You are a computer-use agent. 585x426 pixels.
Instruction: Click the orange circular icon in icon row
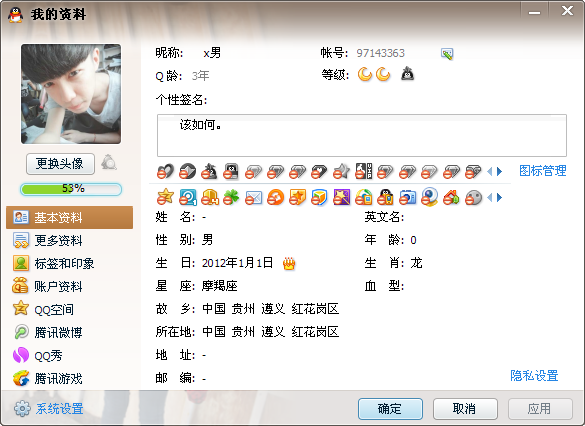point(275,197)
